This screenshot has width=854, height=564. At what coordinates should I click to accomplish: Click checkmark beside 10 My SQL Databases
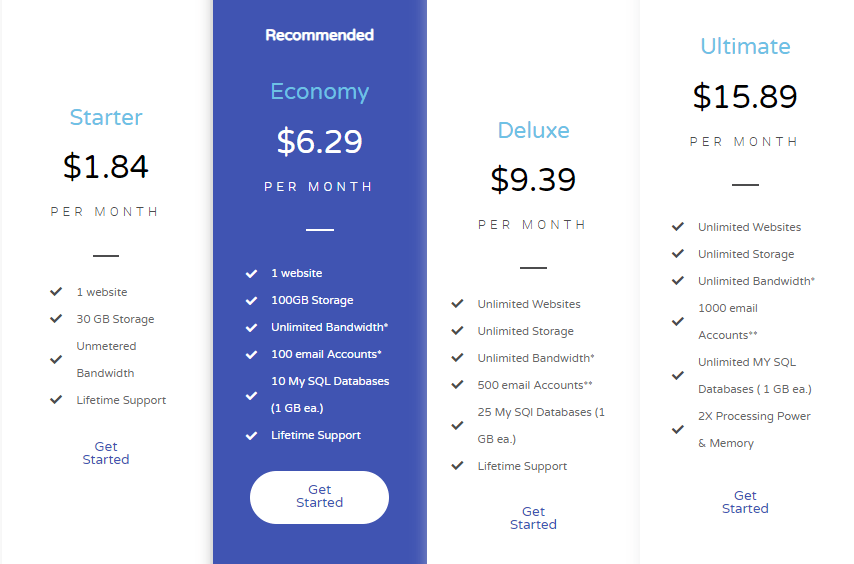click(251, 395)
